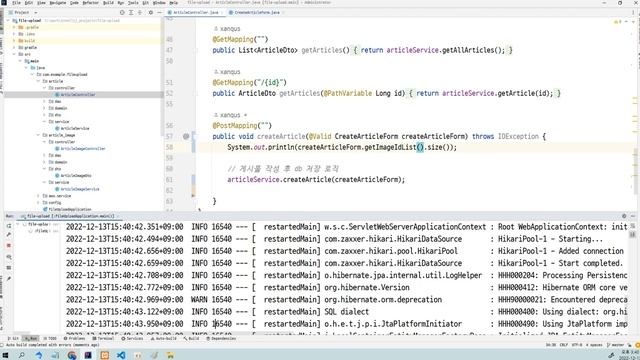Open the Git tool window

click(x=13, y=338)
